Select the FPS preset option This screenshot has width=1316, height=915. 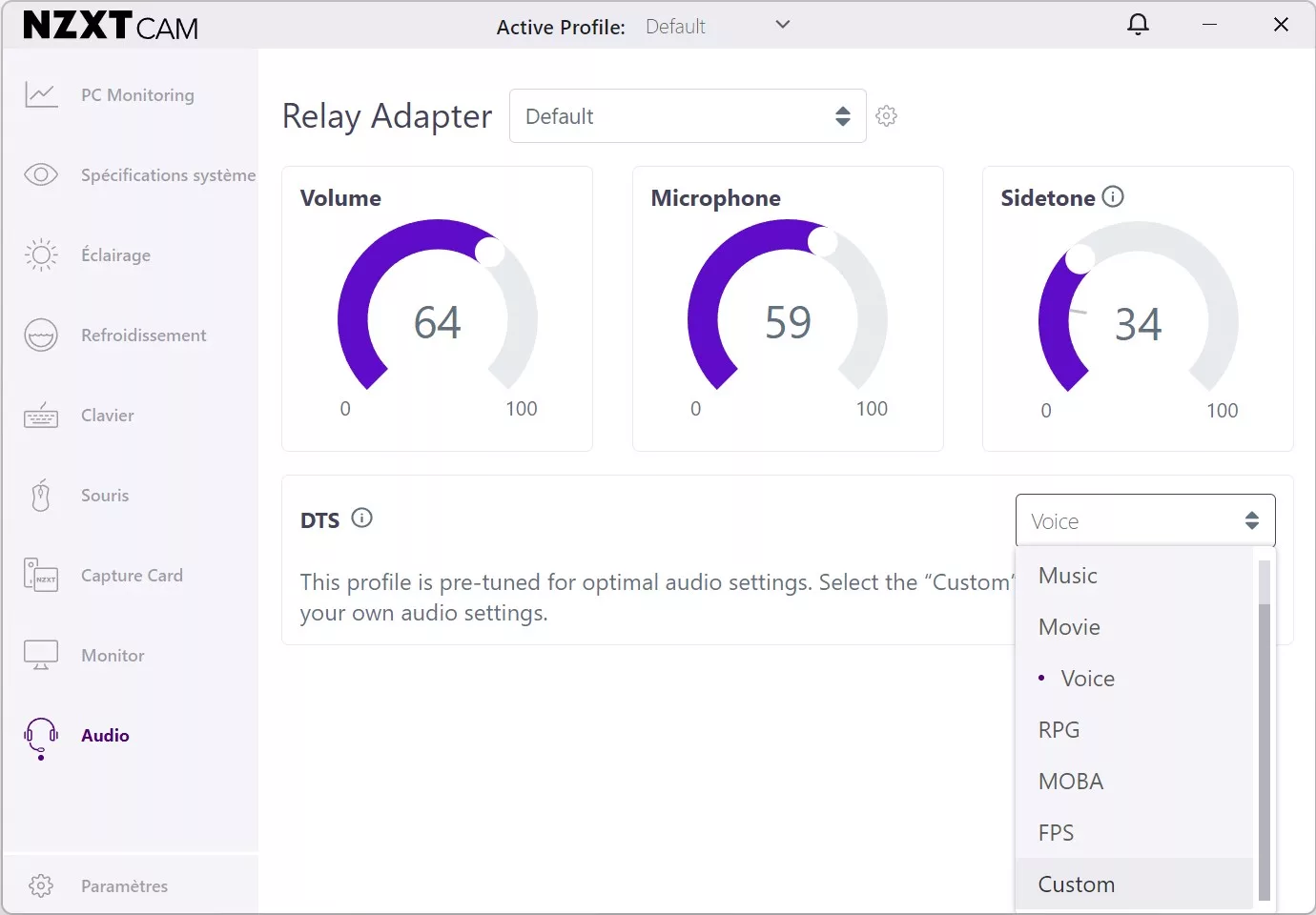(x=1056, y=833)
